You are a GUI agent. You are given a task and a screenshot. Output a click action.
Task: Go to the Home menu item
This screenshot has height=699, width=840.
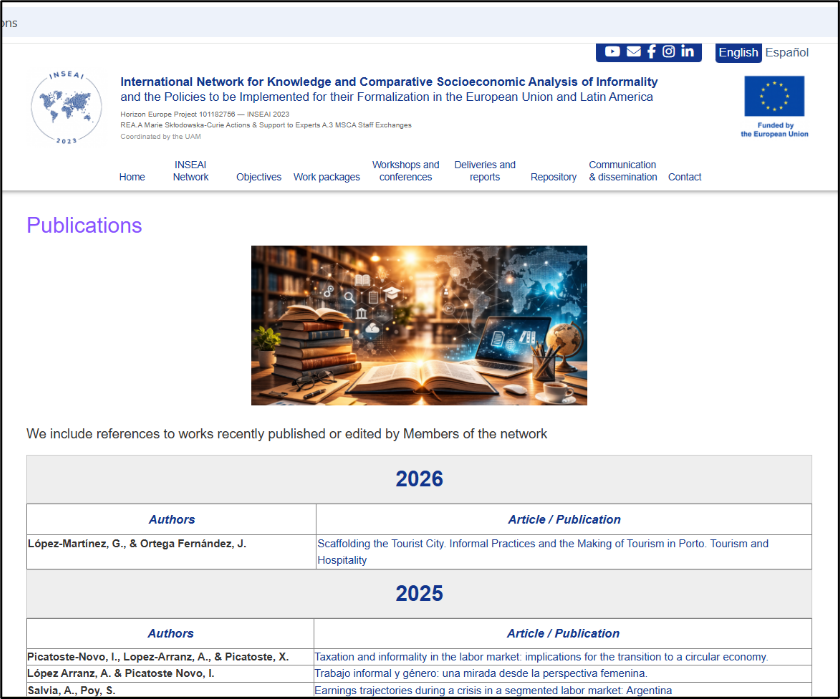132,177
